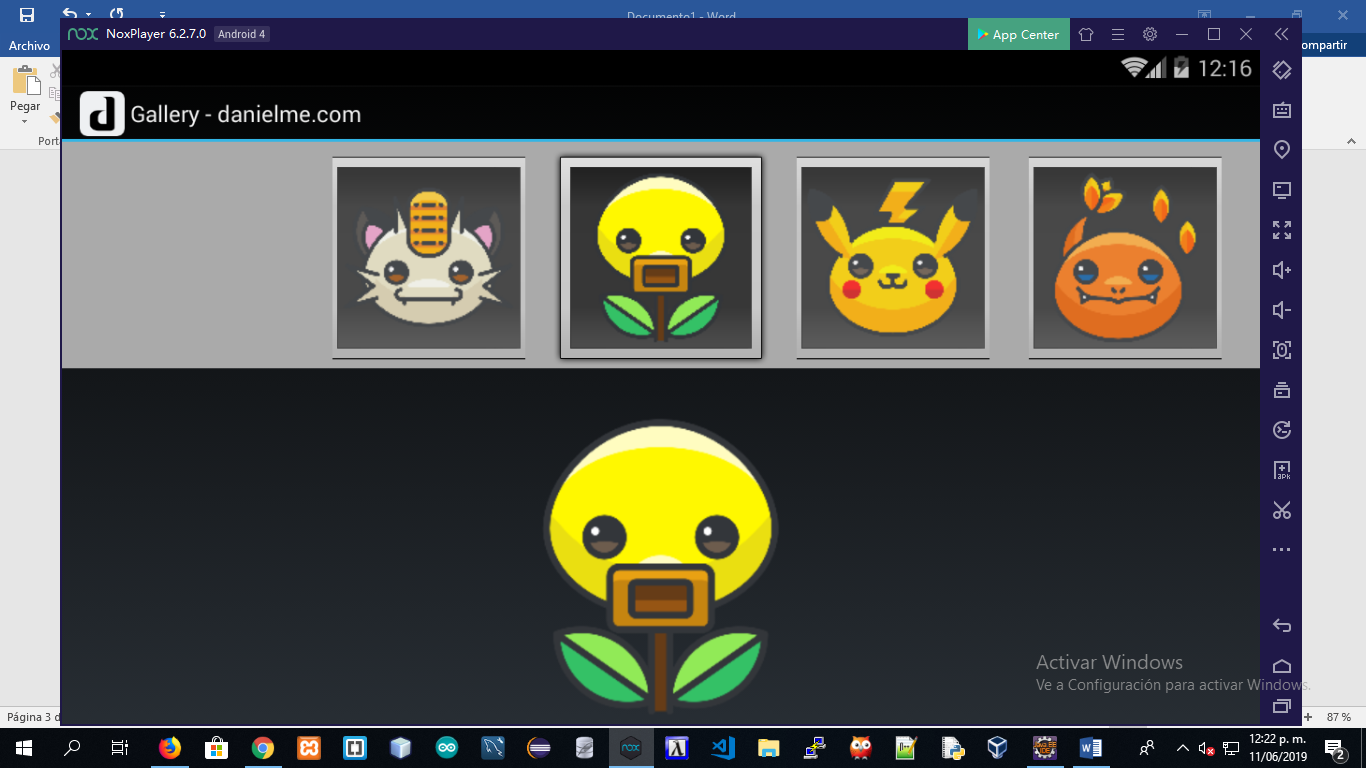1366x768 pixels.
Task: Collapse the NoxPlayer side toolbar
Action: point(1281,34)
